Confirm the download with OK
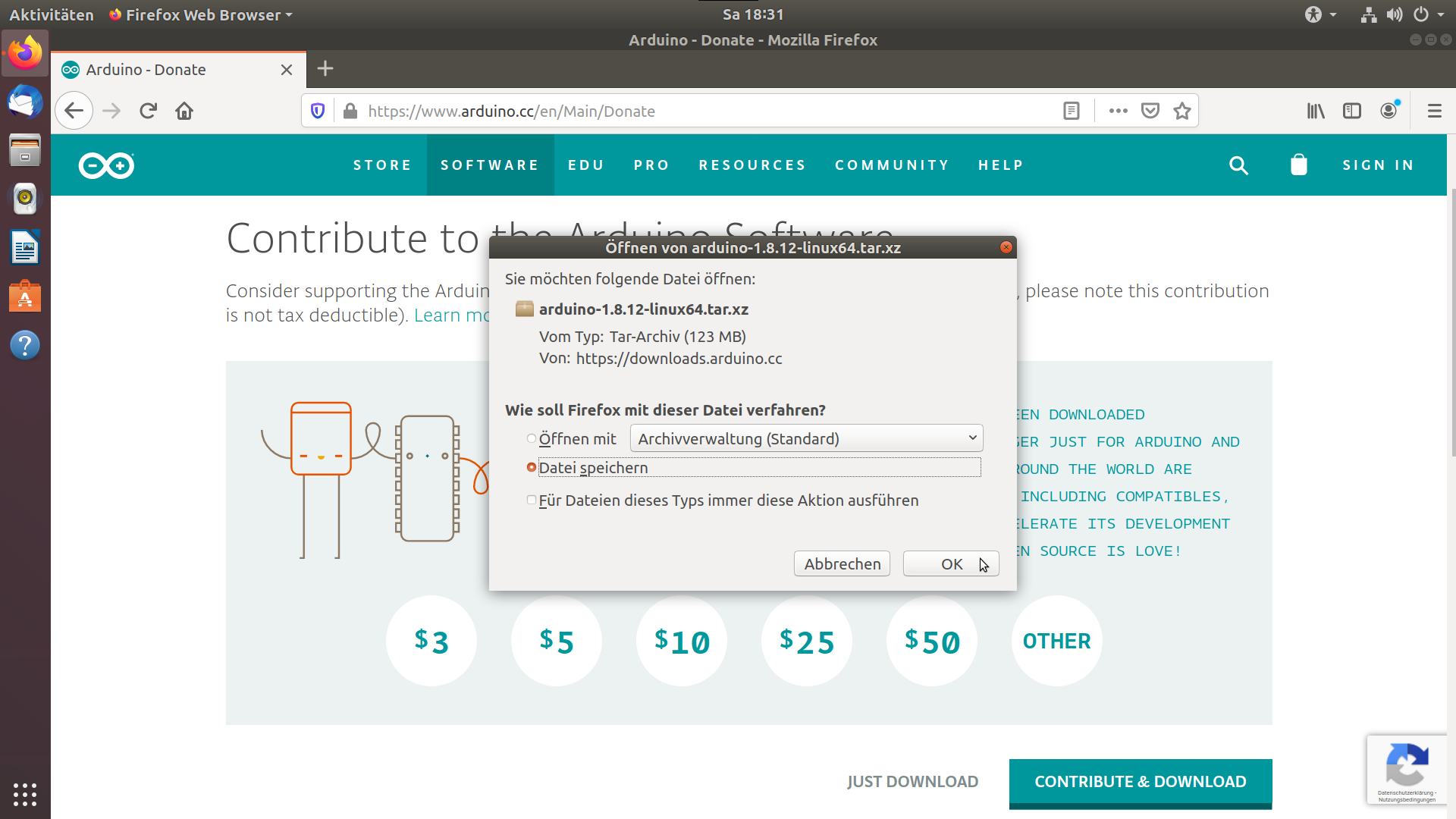The height and width of the screenshot is (819, 1456). click(951, 563)
